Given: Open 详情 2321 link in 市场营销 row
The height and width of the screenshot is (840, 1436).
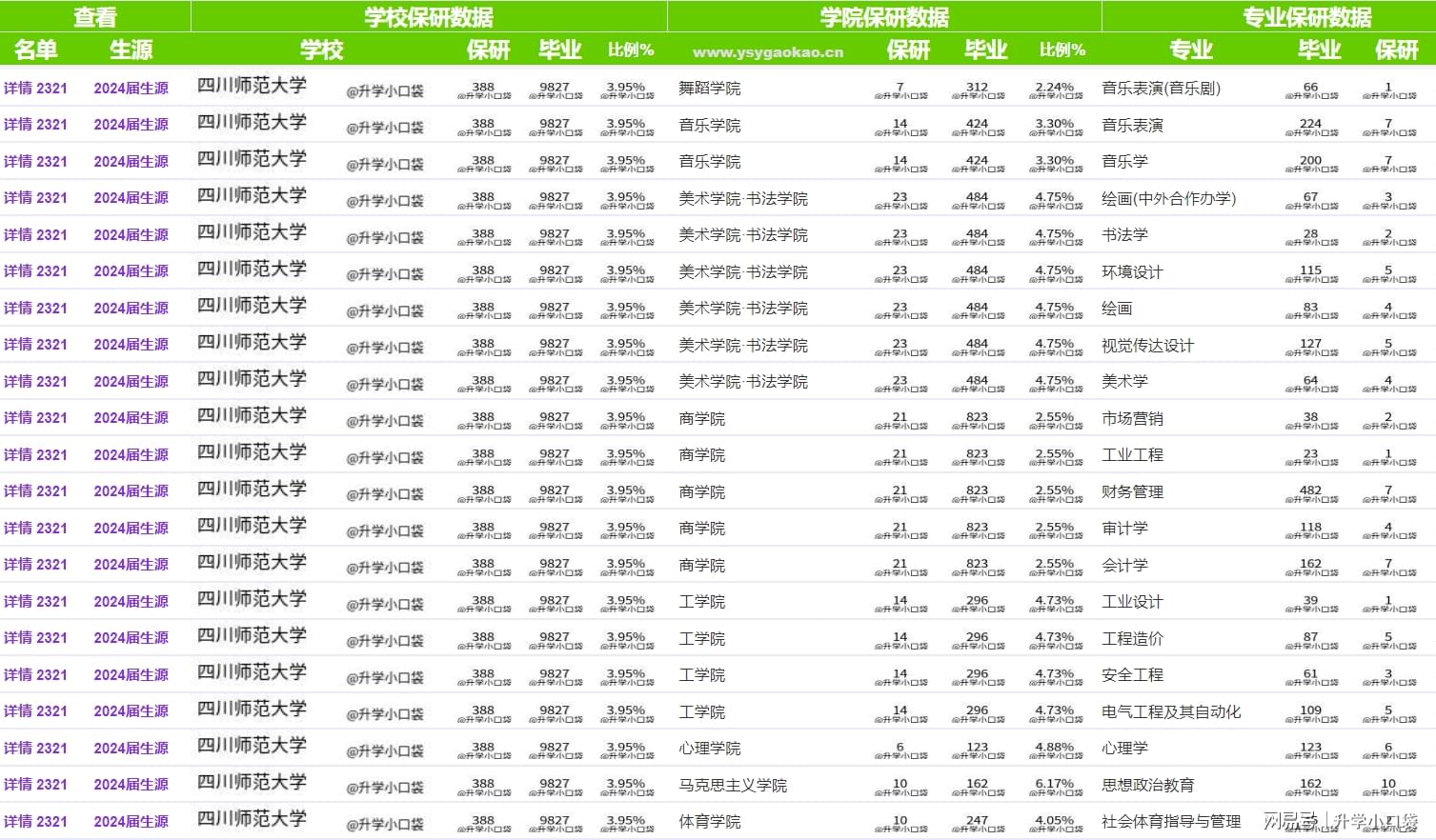Looking at the screenshot, I should pos(35,418).
